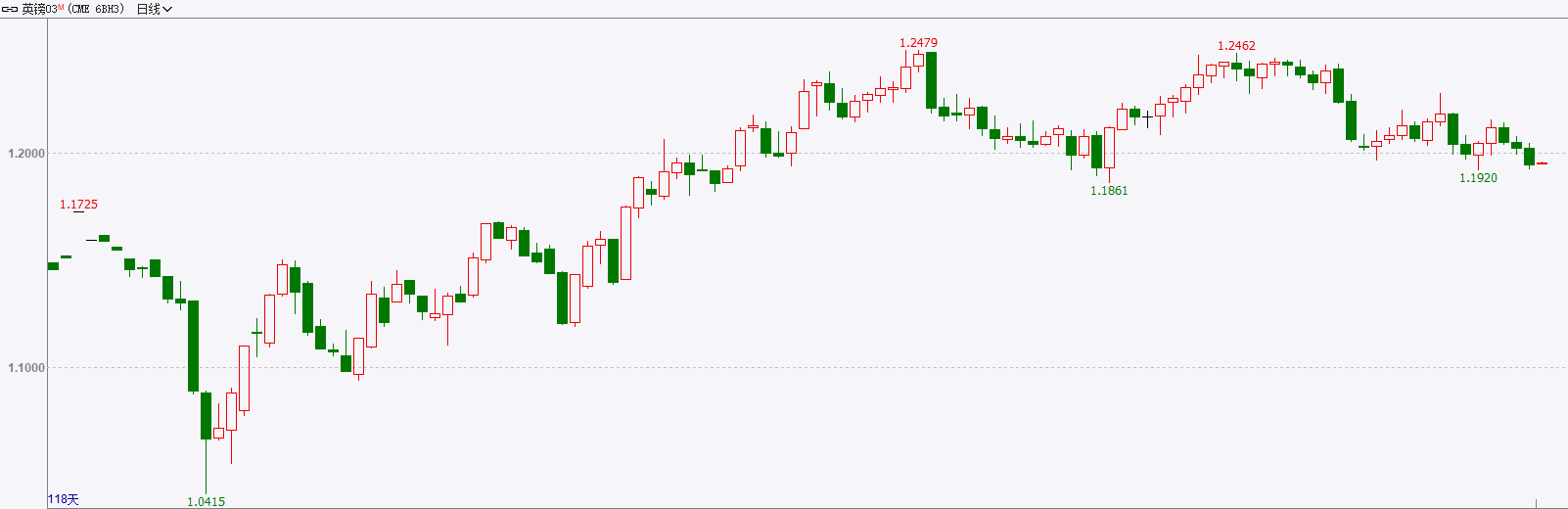This screenshot has height=509, width=1568.
Task: Click the 1.1725 red price label
Action: tap(78, 205)
